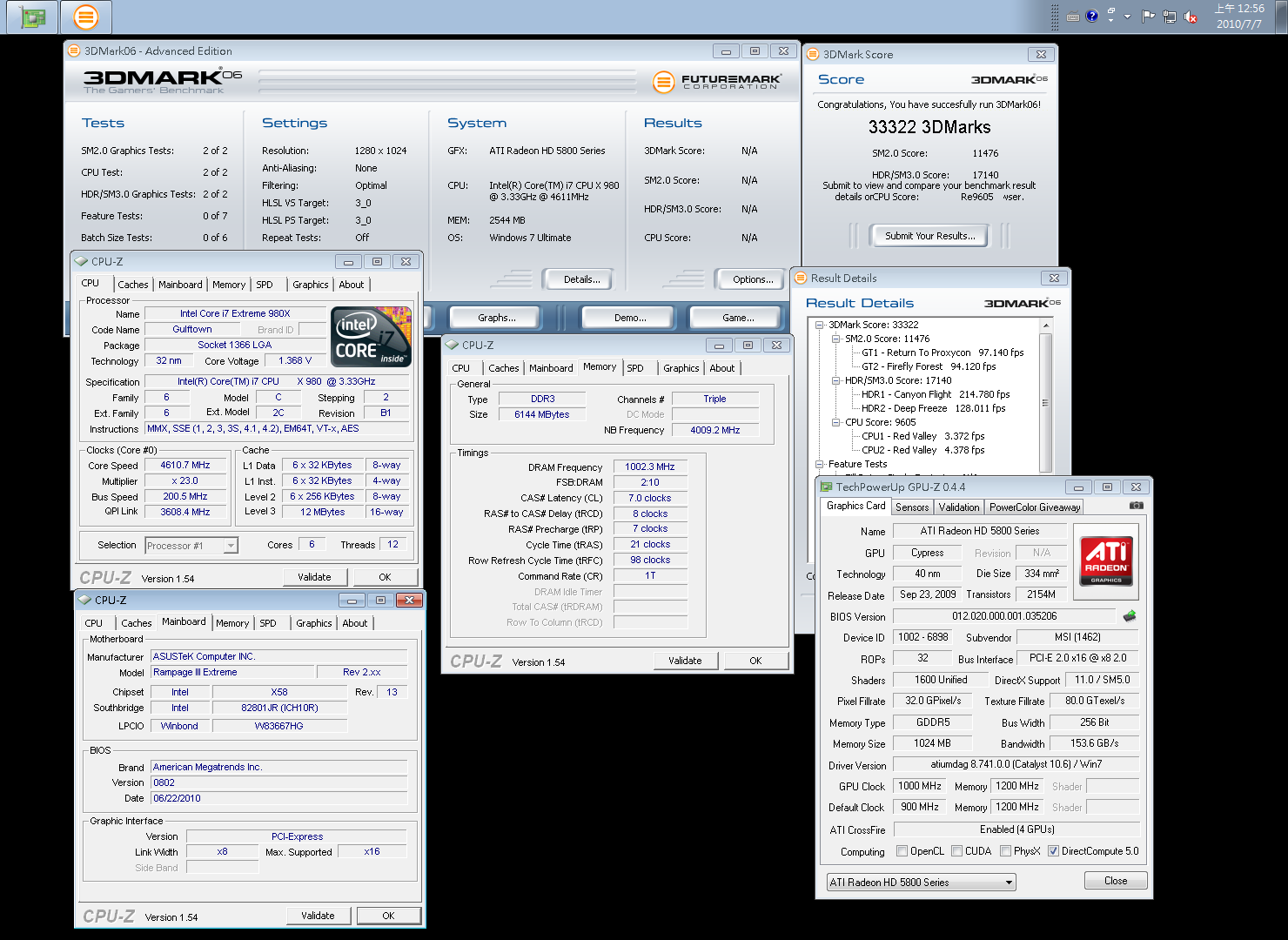Click the Result Details vertical scrollbar thumb
The width and height of the screenshot is (1288, 940).
click(1045, 403)
